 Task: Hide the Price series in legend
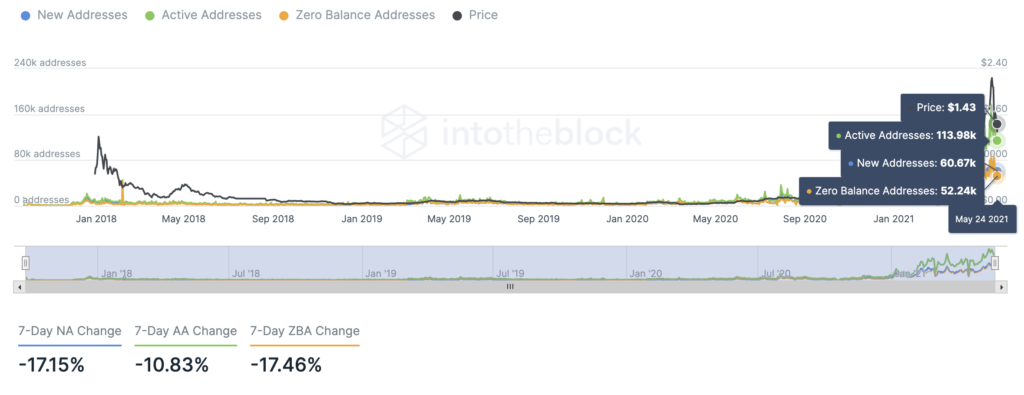(475, 14)
